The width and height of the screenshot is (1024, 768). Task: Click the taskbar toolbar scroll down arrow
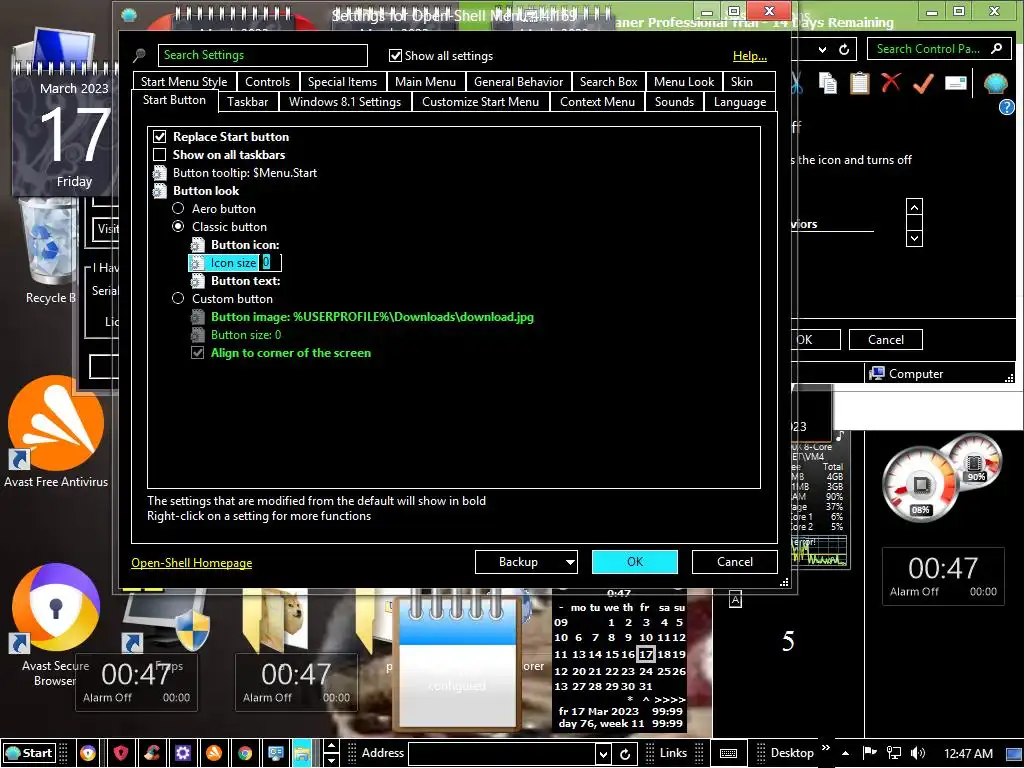(331, 760)
